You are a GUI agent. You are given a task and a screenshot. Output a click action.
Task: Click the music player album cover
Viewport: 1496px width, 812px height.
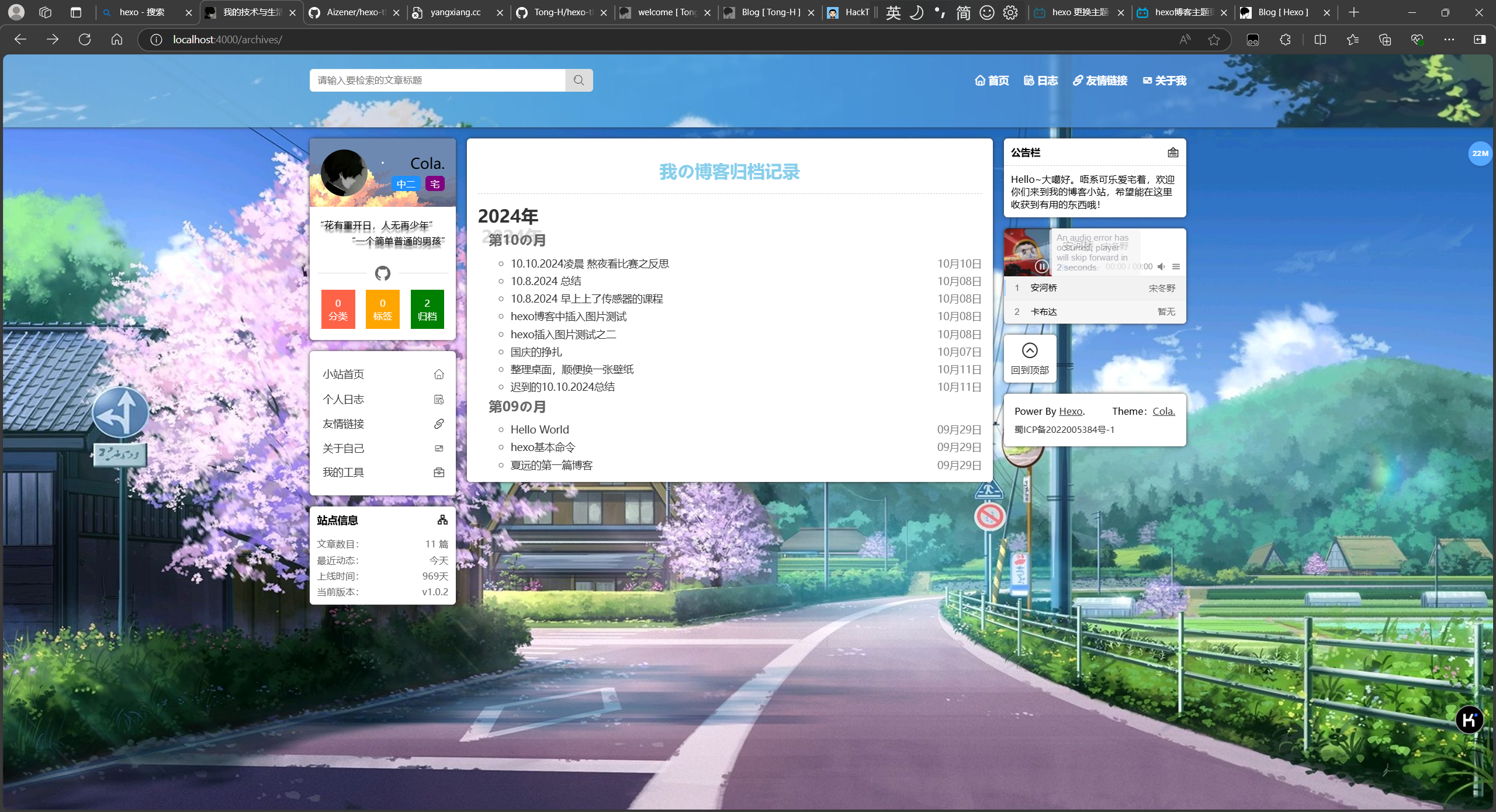tap(1027, 252)
